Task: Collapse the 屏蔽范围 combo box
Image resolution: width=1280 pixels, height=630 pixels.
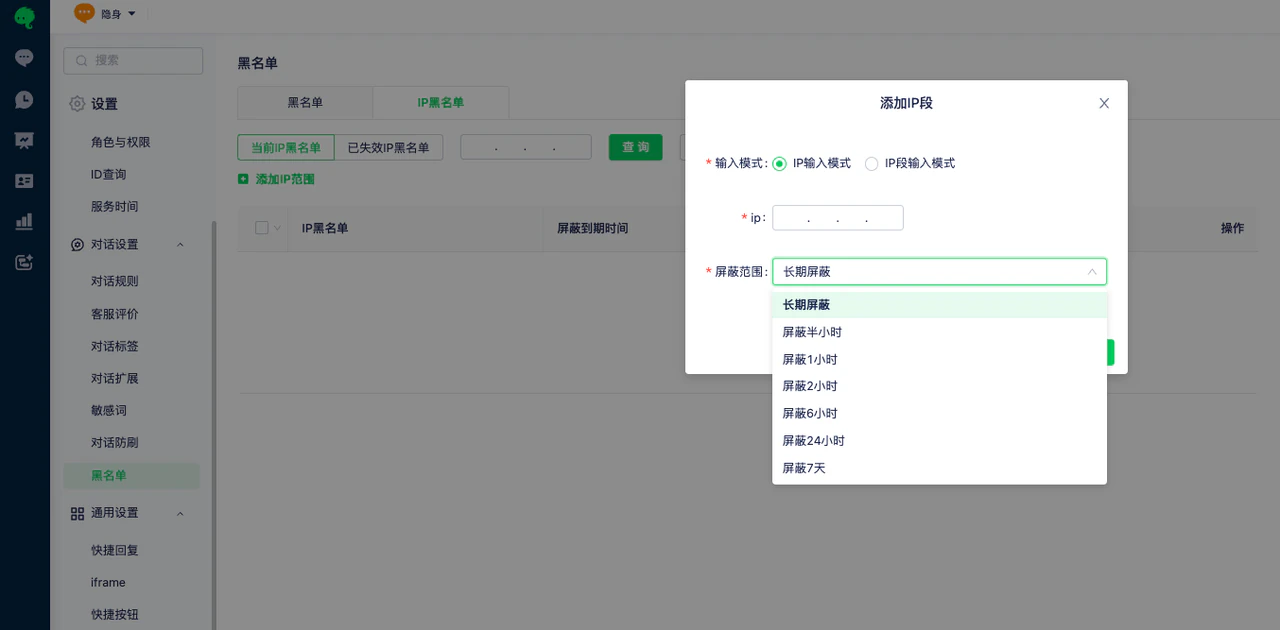Action: [939, 272]
